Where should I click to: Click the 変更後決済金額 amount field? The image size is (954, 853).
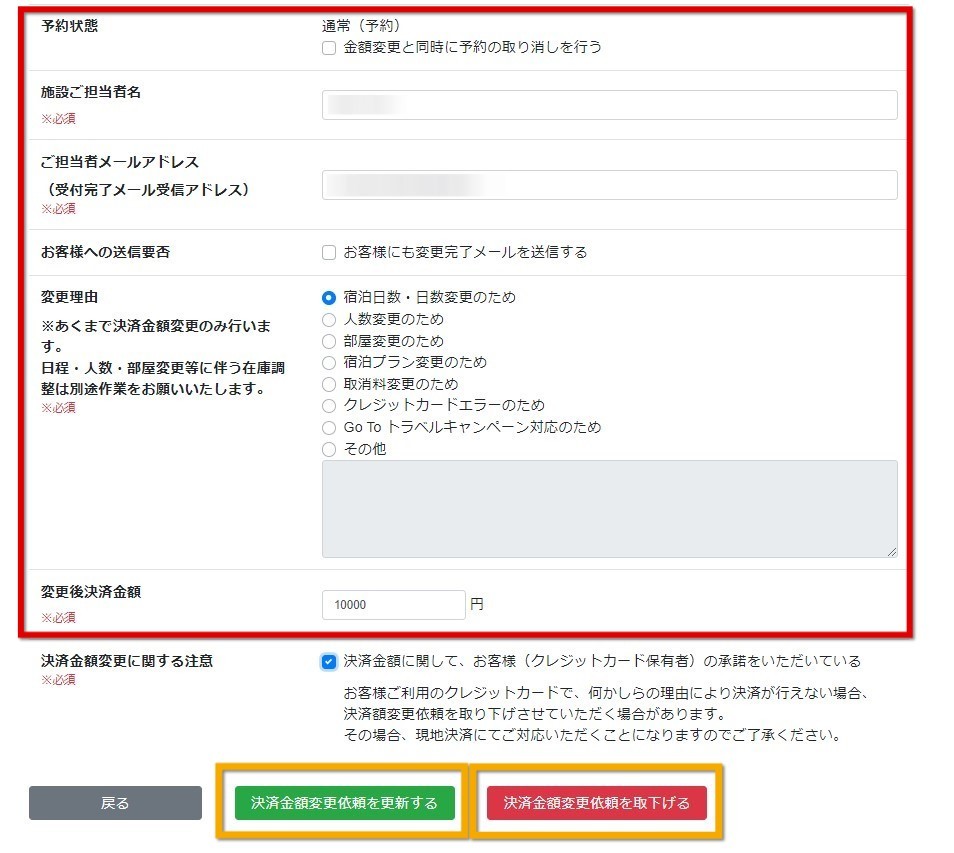pos(394,605)
